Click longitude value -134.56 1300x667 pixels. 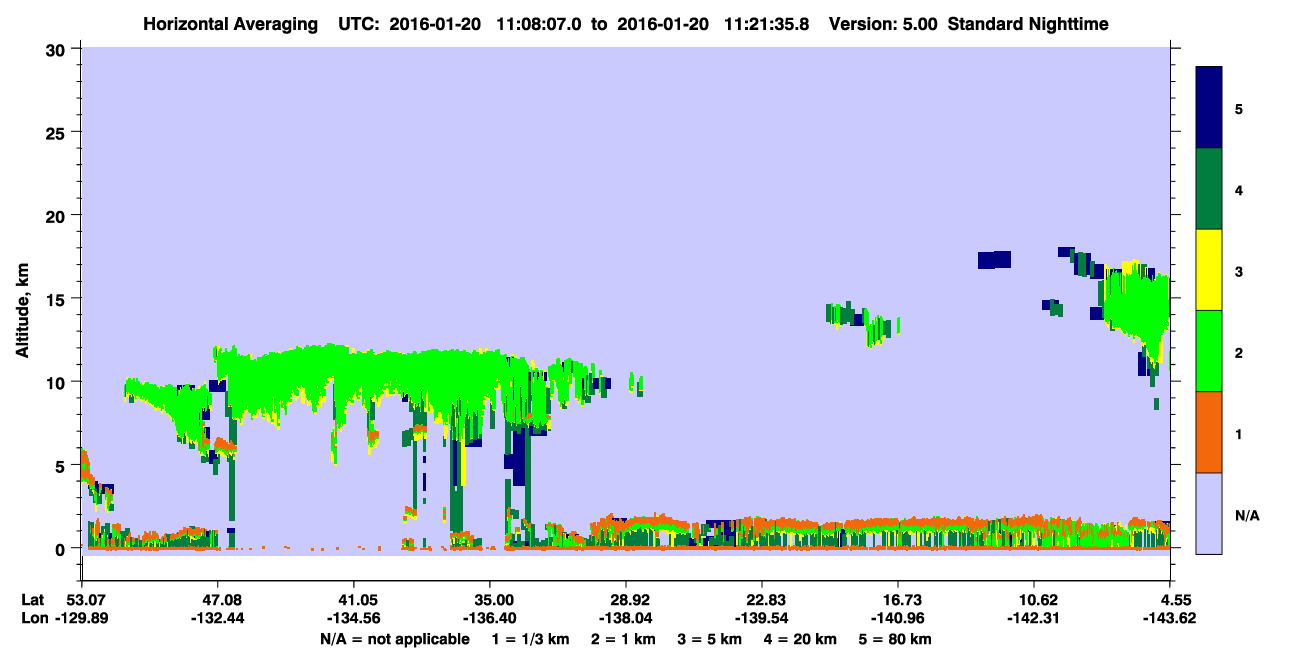[353, 618]
